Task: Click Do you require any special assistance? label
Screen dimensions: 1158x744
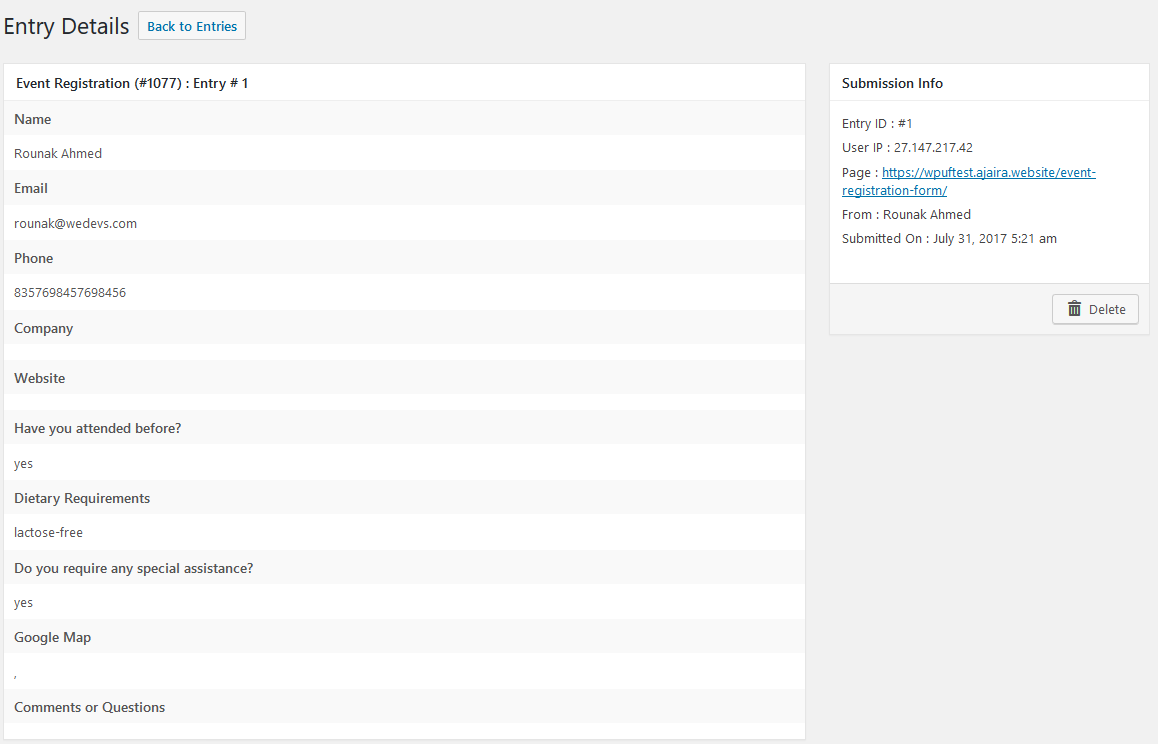Action: click(x=134, y=569)
